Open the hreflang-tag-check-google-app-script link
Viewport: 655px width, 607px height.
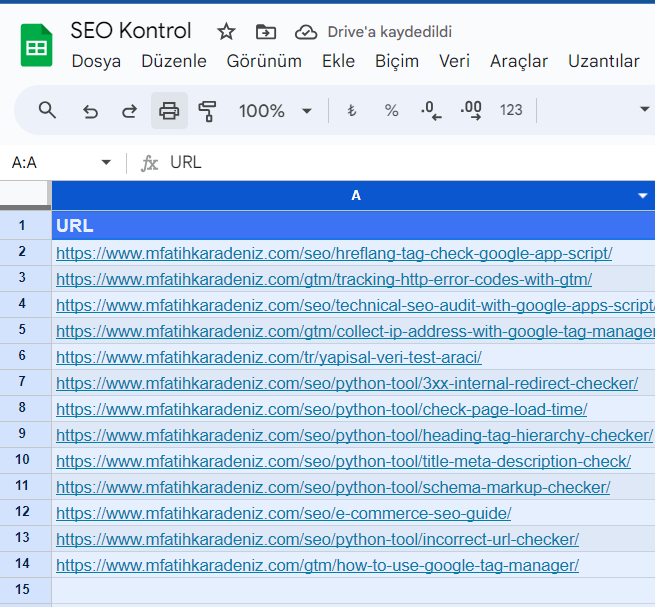pyautogui.click(x=334, y=253)
